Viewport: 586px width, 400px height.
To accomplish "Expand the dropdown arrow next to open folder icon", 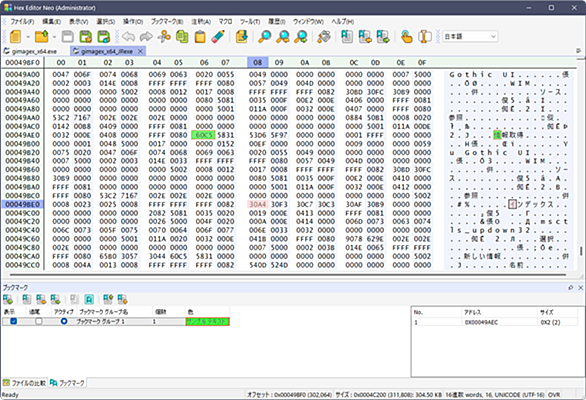I will point(55,37).
